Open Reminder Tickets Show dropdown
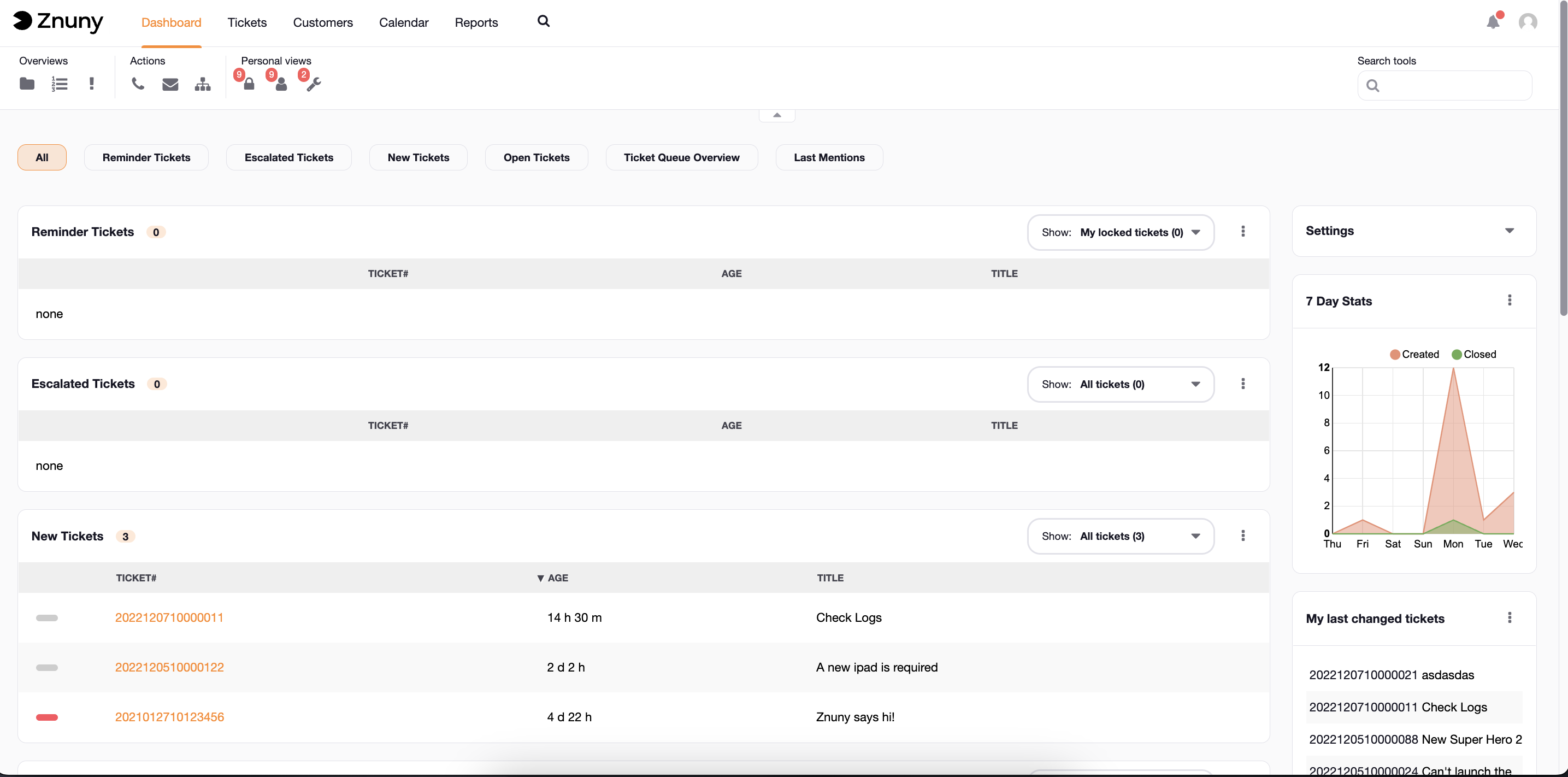Image resolution: width=1568 pixels, height=777 pixels. pyautogui.click(x=1120, y=232)
